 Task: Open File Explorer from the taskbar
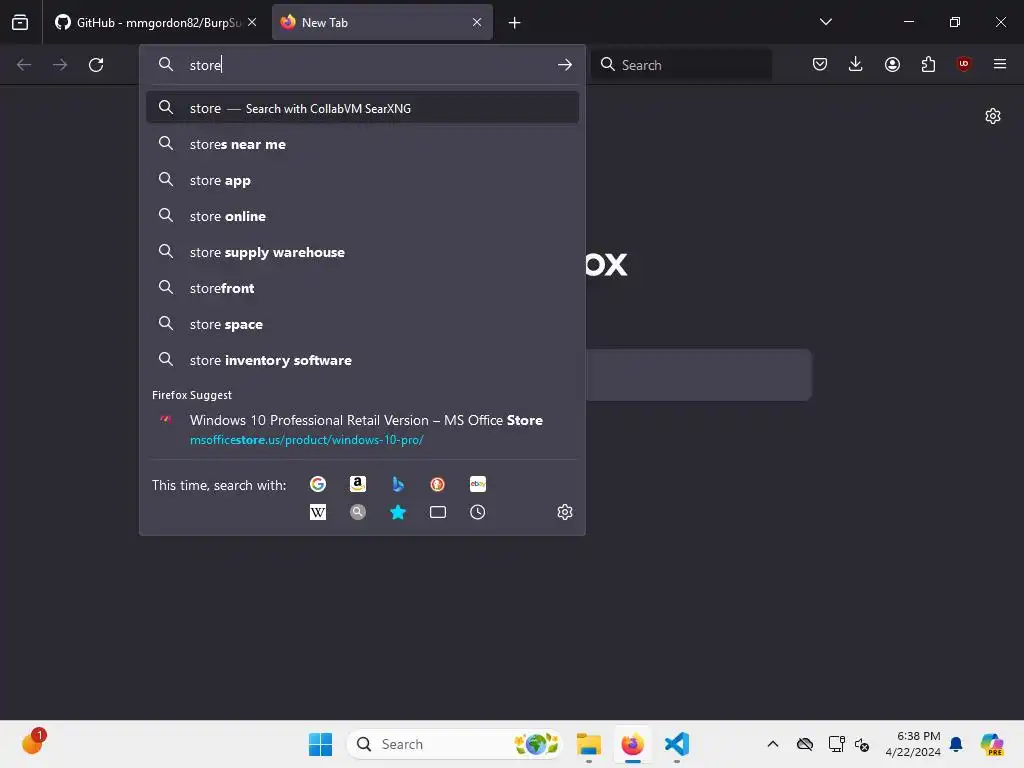[x=588, y=744]
